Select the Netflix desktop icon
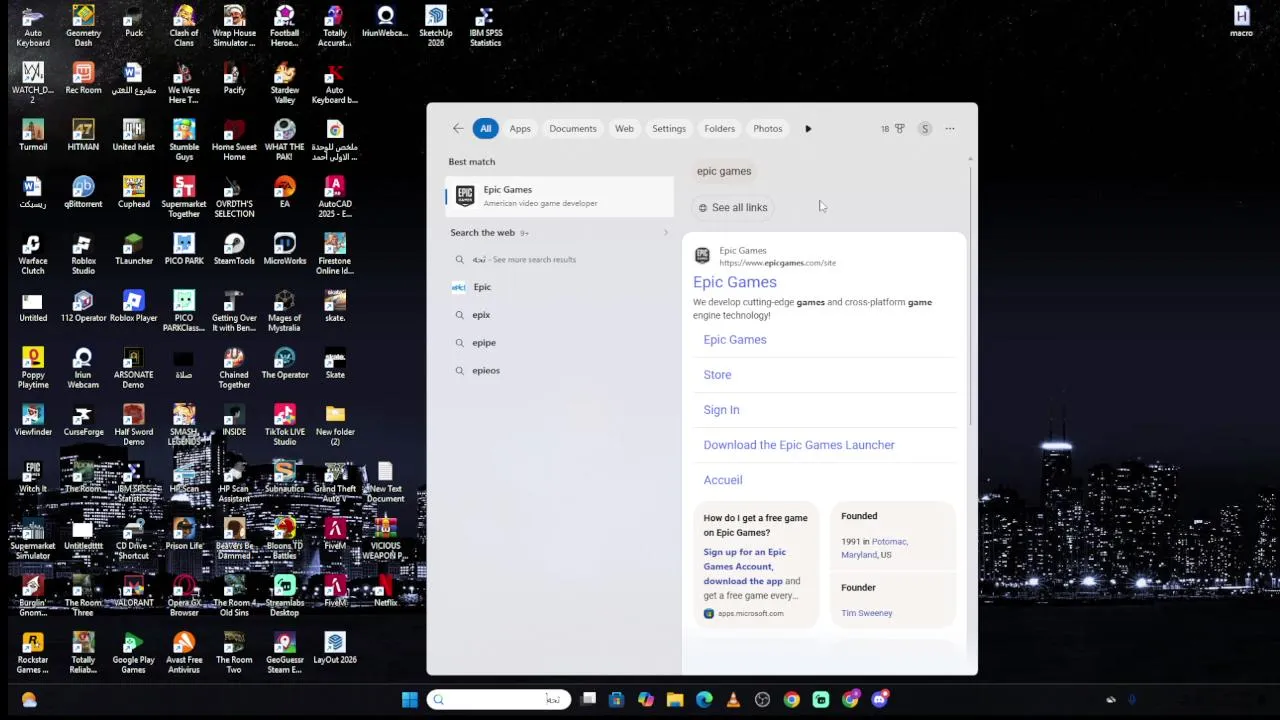 385,592
